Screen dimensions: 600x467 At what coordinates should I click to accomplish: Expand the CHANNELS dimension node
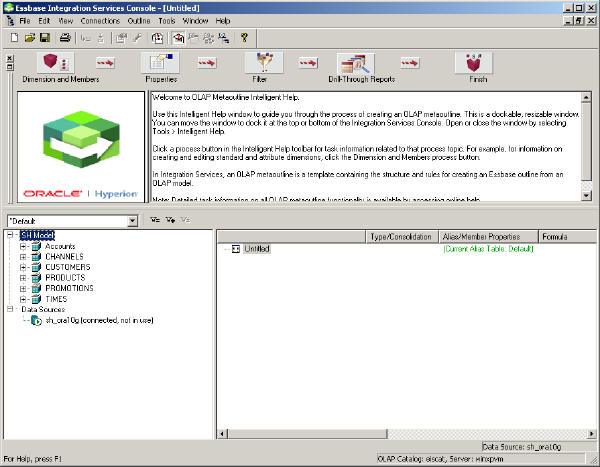point(23,257)
